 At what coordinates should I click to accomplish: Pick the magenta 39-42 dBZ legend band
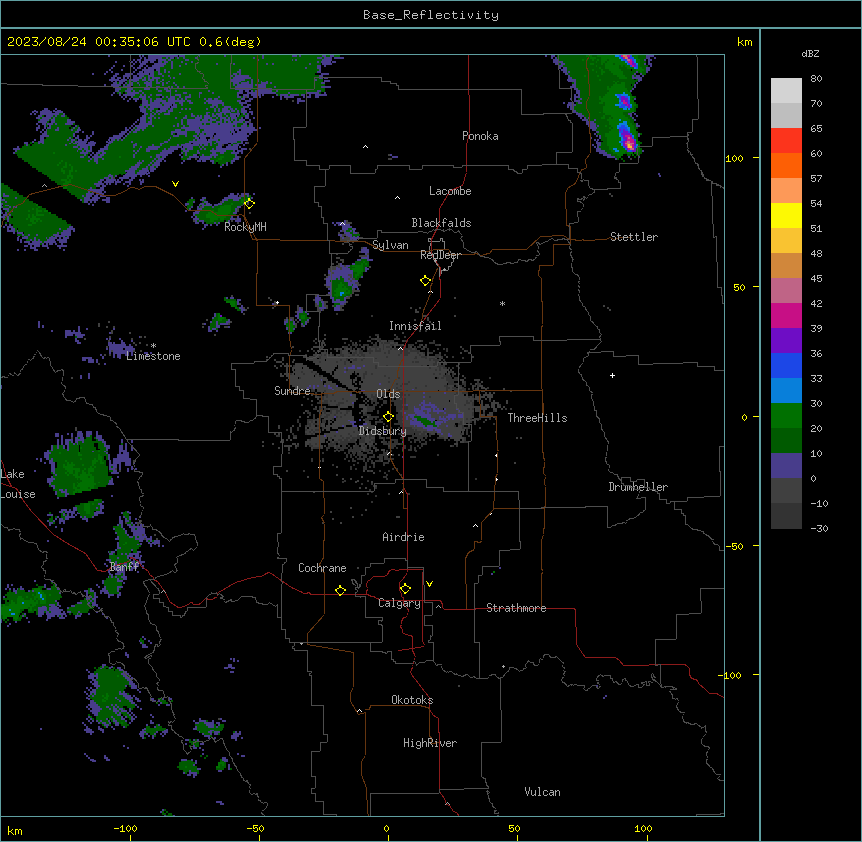(x=786, y=315)
